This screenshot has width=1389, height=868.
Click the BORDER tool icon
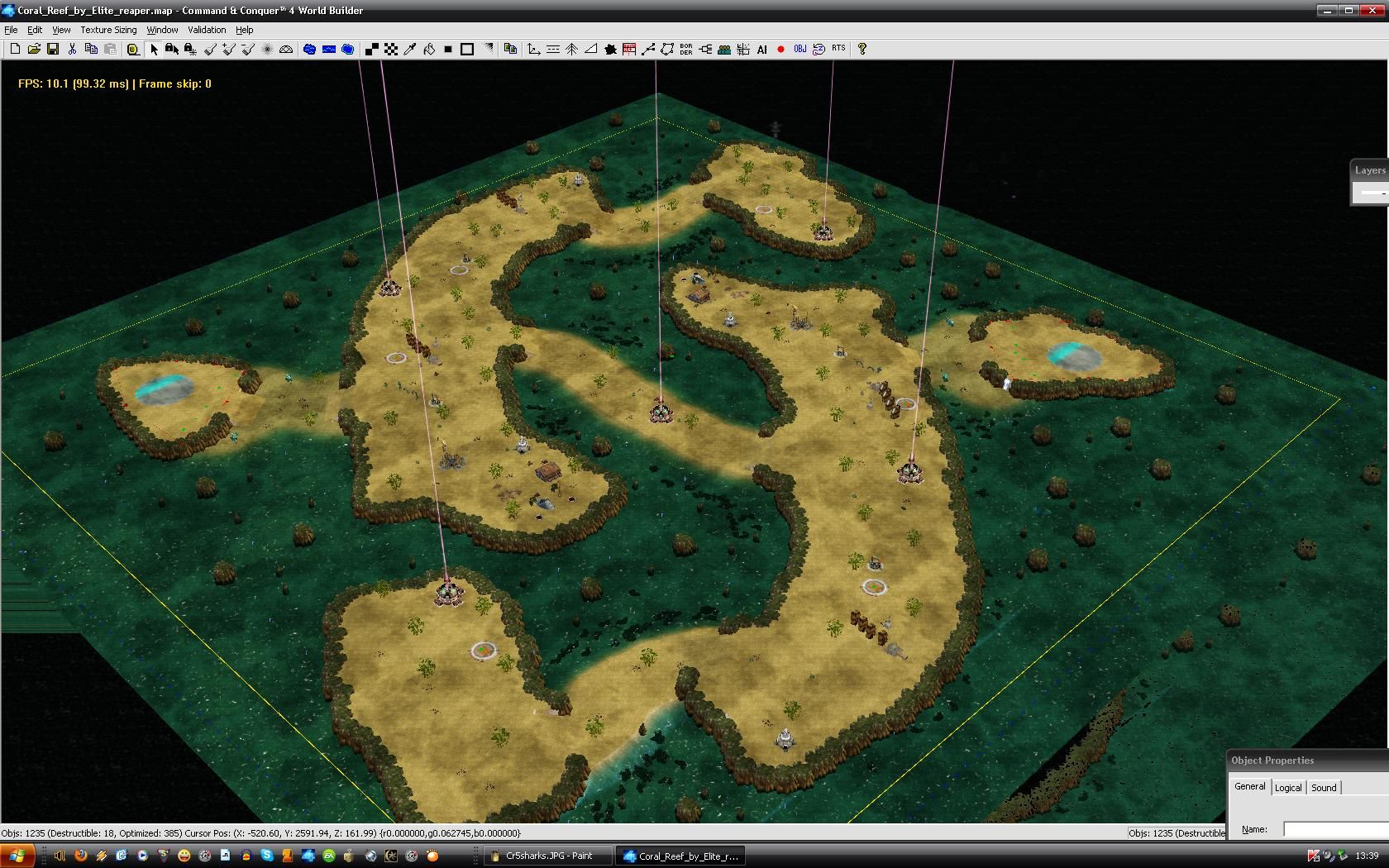686,49
